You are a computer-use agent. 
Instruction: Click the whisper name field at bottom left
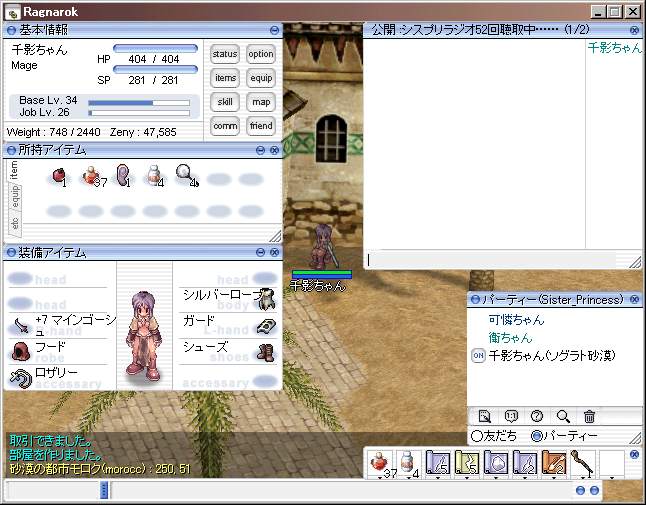(52, 490)
